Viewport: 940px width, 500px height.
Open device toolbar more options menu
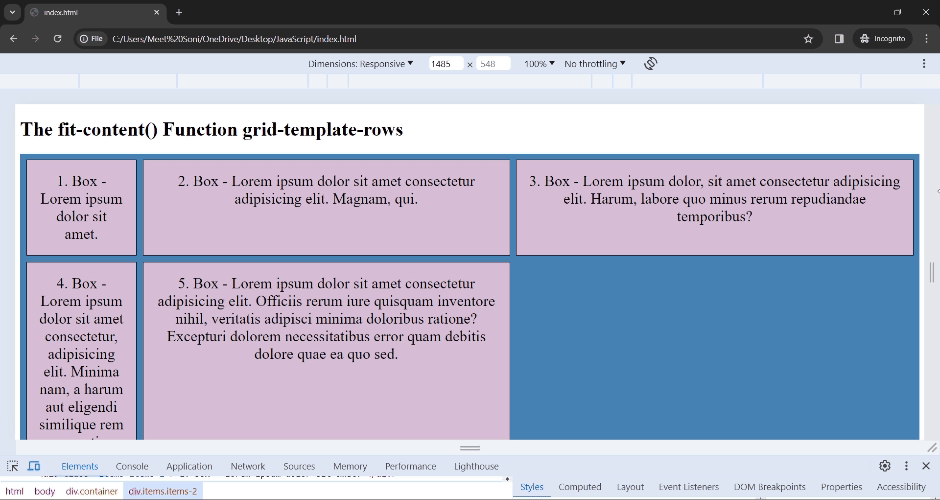click(924, 63)
